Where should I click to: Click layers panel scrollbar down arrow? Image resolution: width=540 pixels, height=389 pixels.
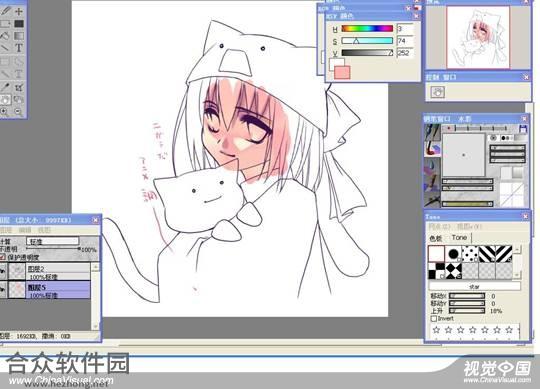point(95,326)
